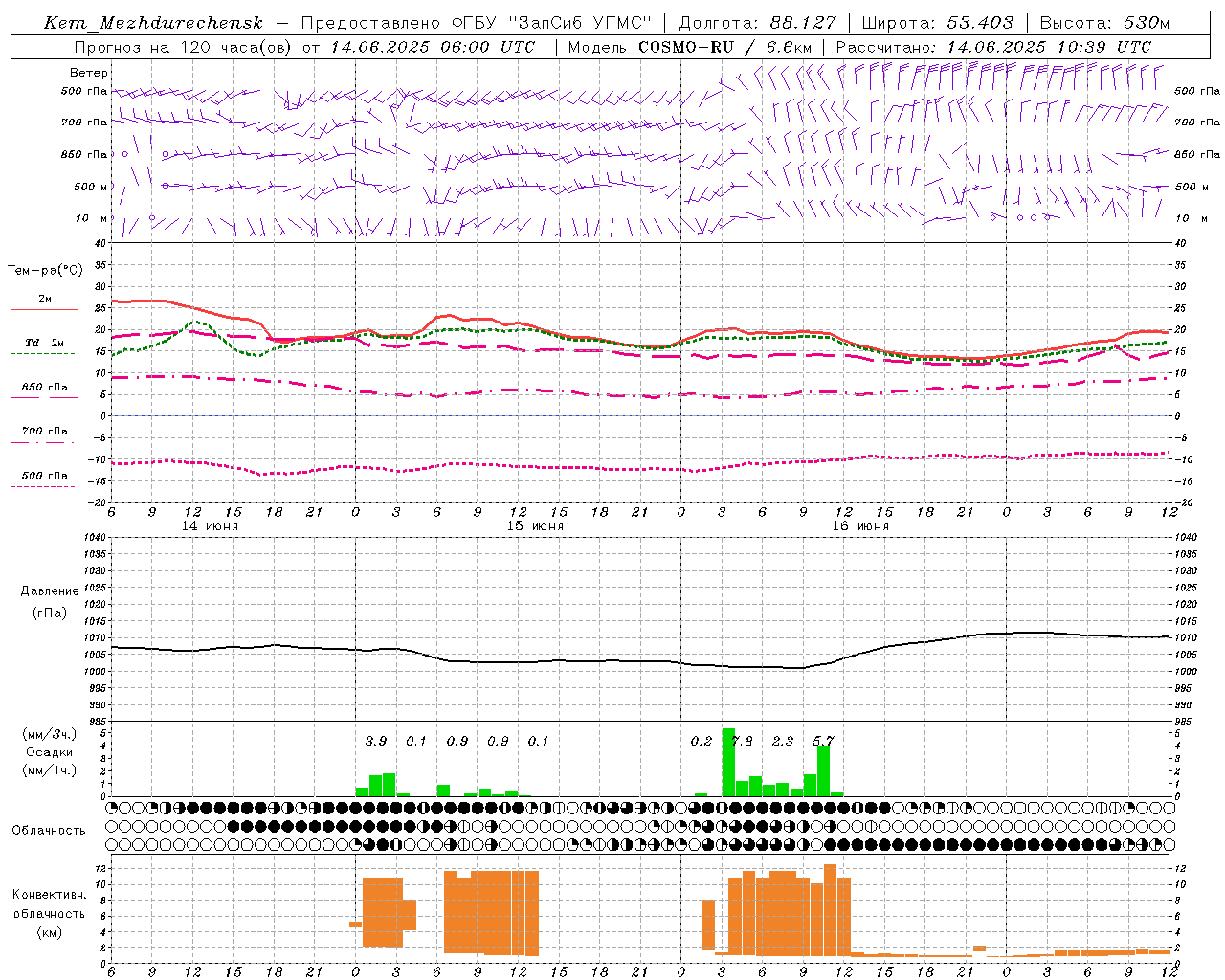The width and height of the screenshot is (1225, 980).
Task: Select the 'Прогноз на 120 часа(ов)' forecast text
Action: (183, 47)
